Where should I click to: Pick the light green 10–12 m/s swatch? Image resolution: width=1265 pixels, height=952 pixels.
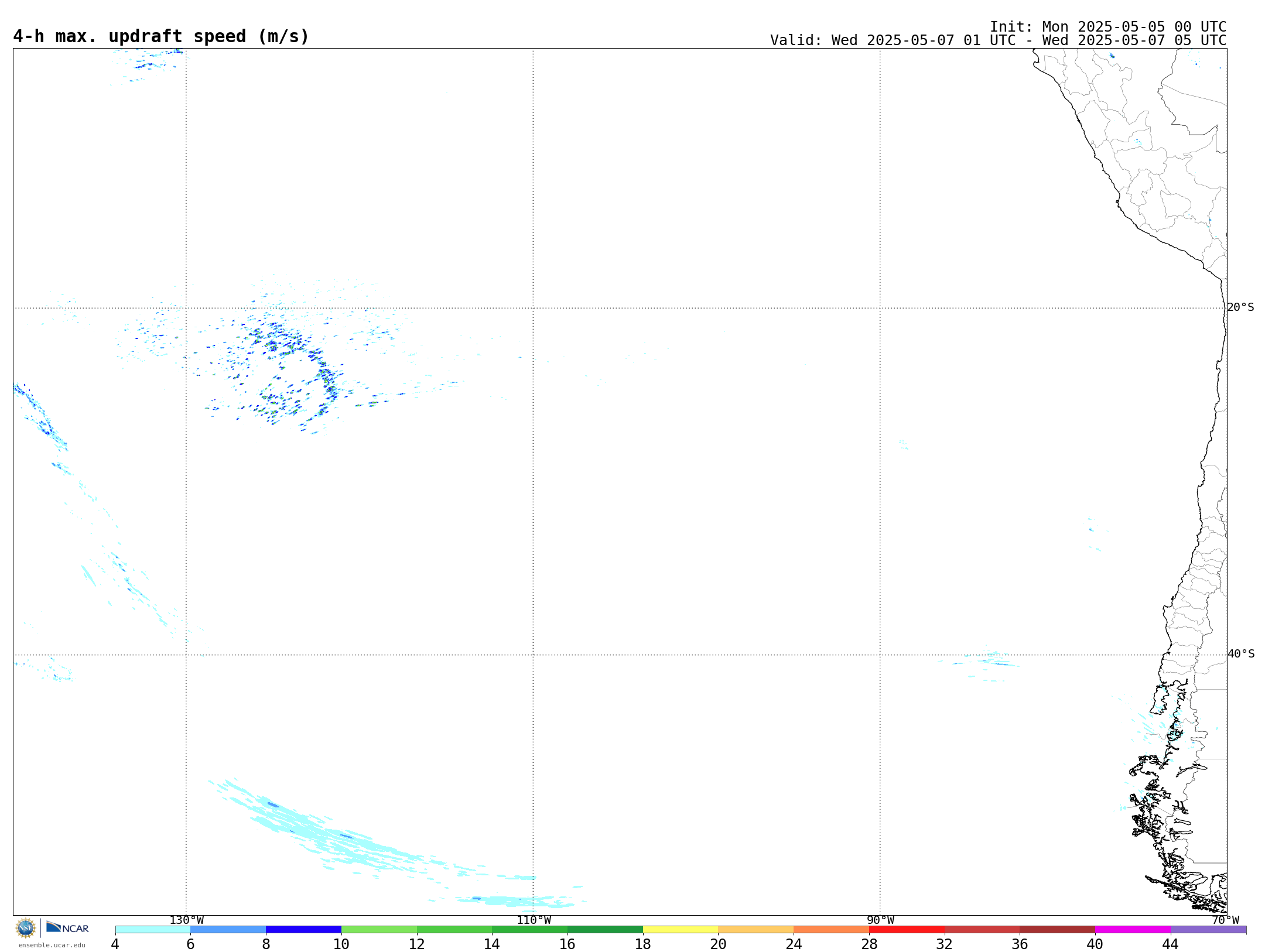coord(379,930)
